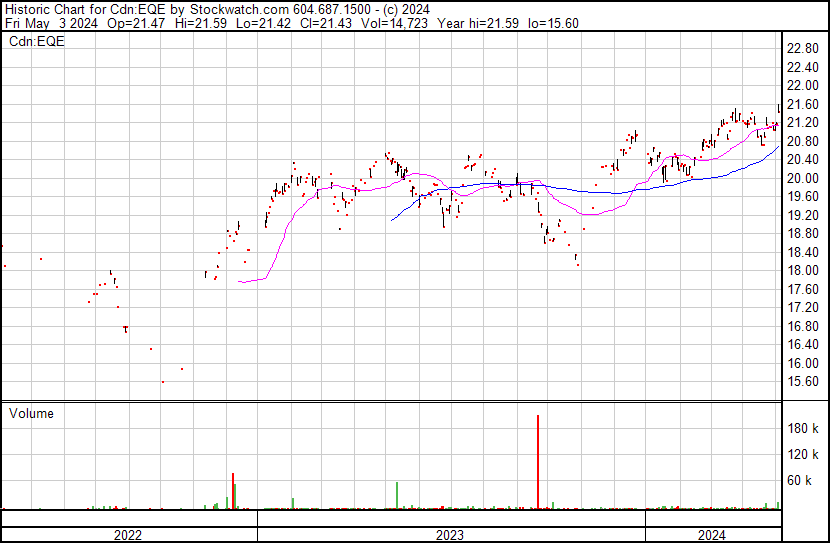Click the 19.60 price axis label
The width and height of the screenshot is (830, 543).
[802, 196]
